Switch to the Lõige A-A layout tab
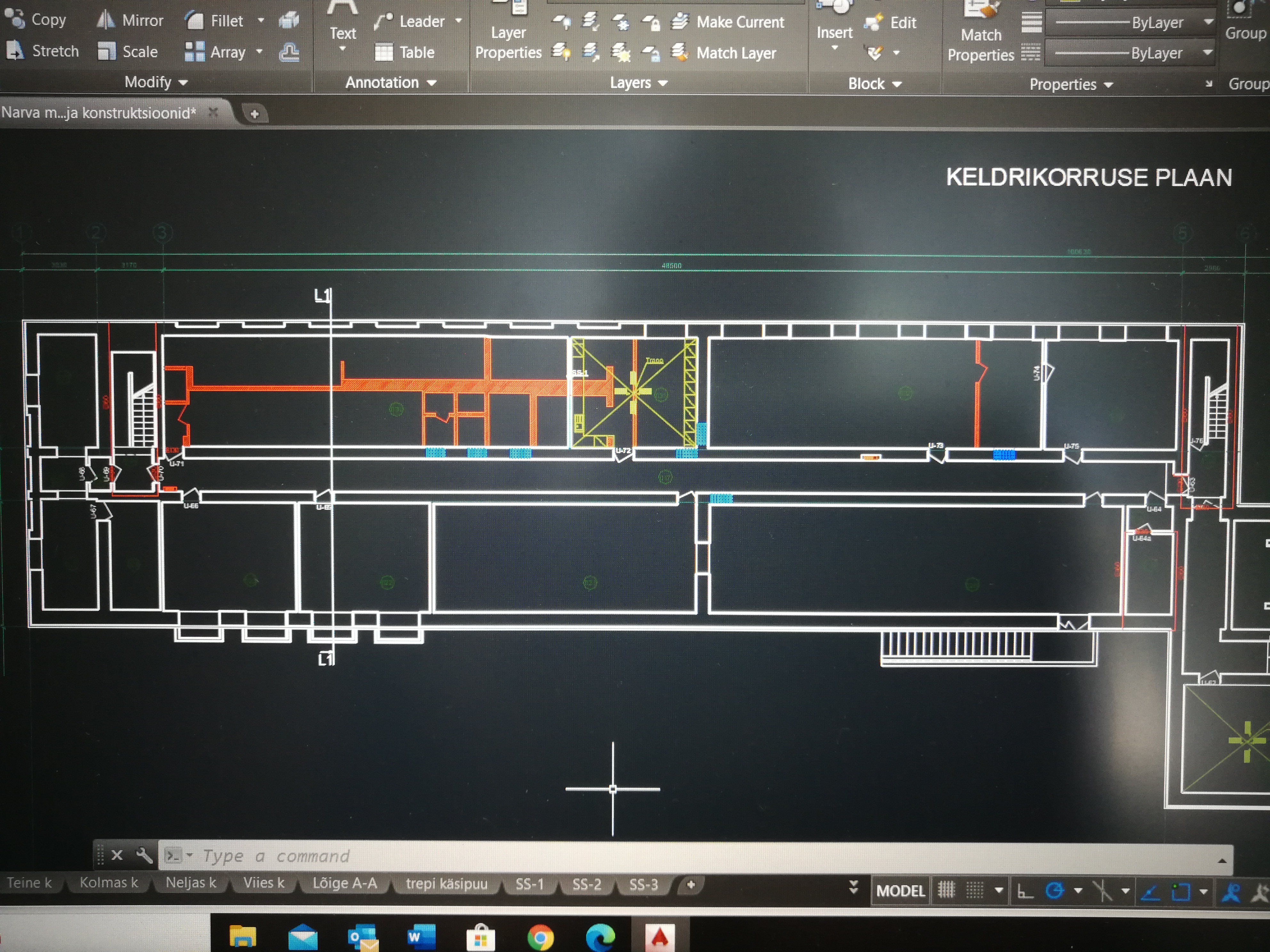The image size is (1270, 952). [344, 883]
